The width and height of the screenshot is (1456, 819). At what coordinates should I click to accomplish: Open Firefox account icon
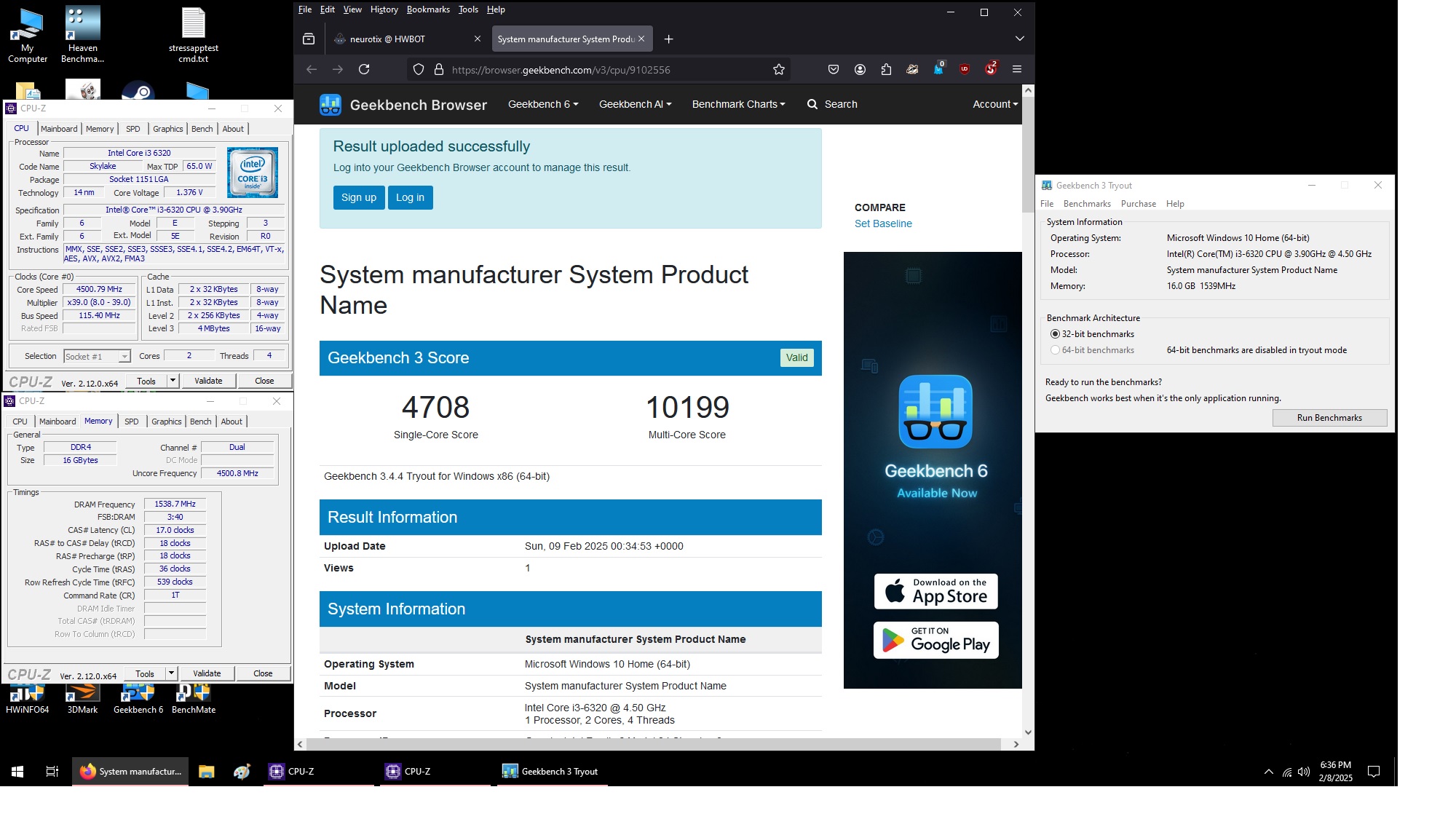tap(860, 69)
